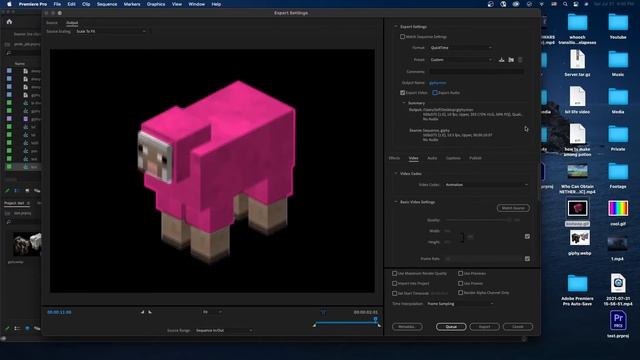Image resolution: width=640 pixels, height=360 pixels.
Task: Open the Graphics menu
Action: pos(156,4)
